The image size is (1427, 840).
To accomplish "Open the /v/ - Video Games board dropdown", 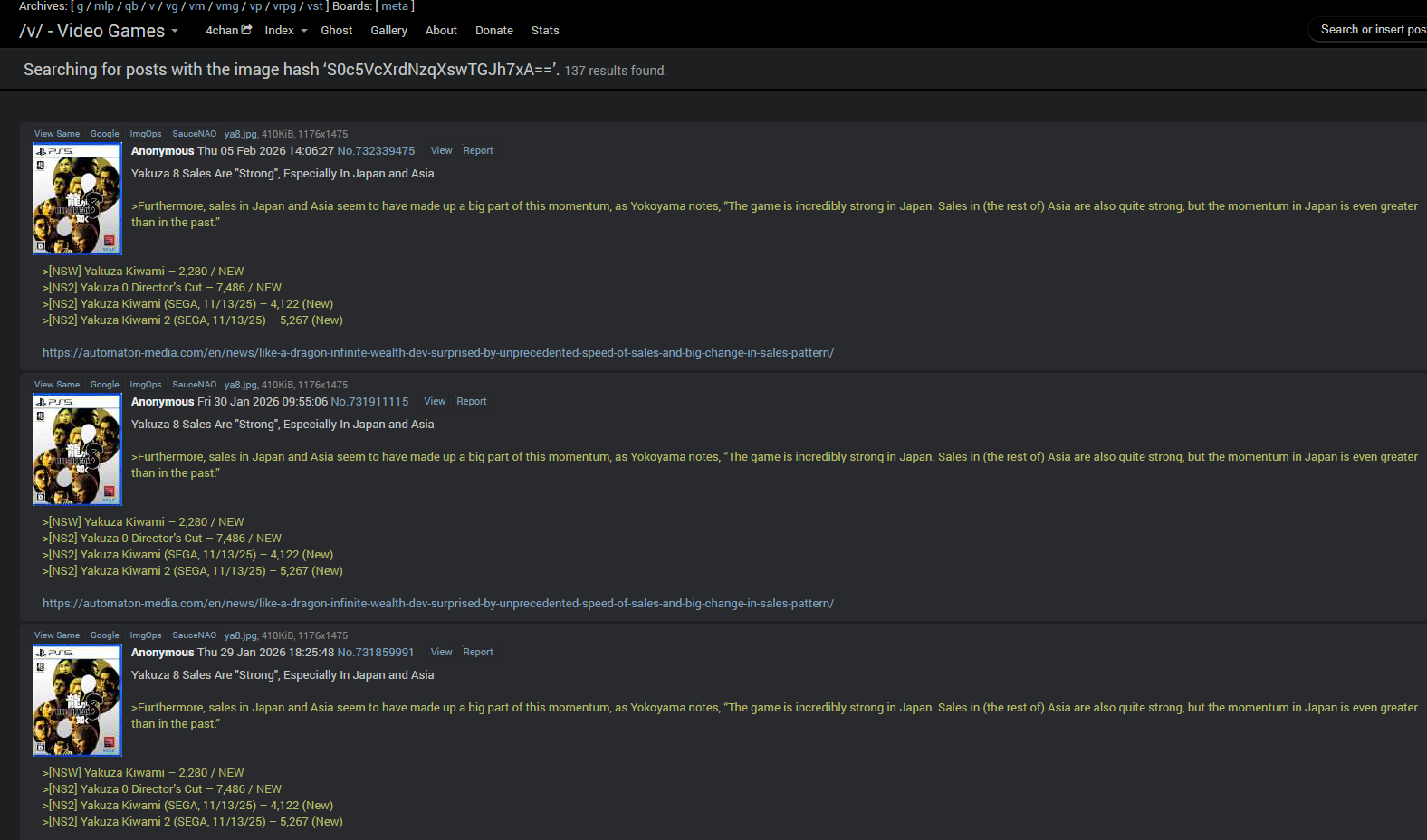I will click(x=99, y=31).
